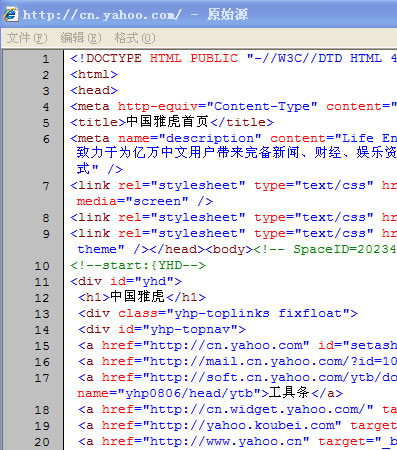Click the SpaceID comment on line 9
The height and width of the screenshot is (450, 397).
325,249
